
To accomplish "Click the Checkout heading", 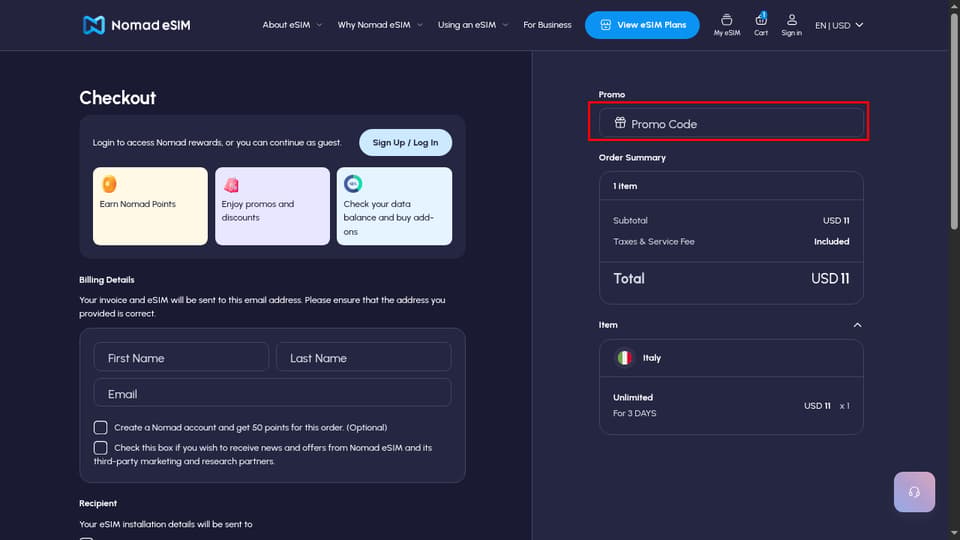I will point(118,97).
